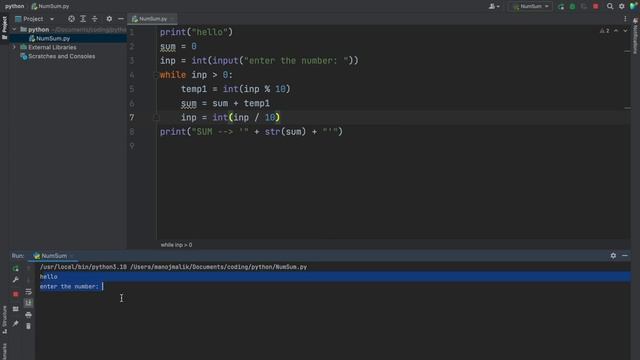Click the colorful logo icon at top right

coord(633,7)
